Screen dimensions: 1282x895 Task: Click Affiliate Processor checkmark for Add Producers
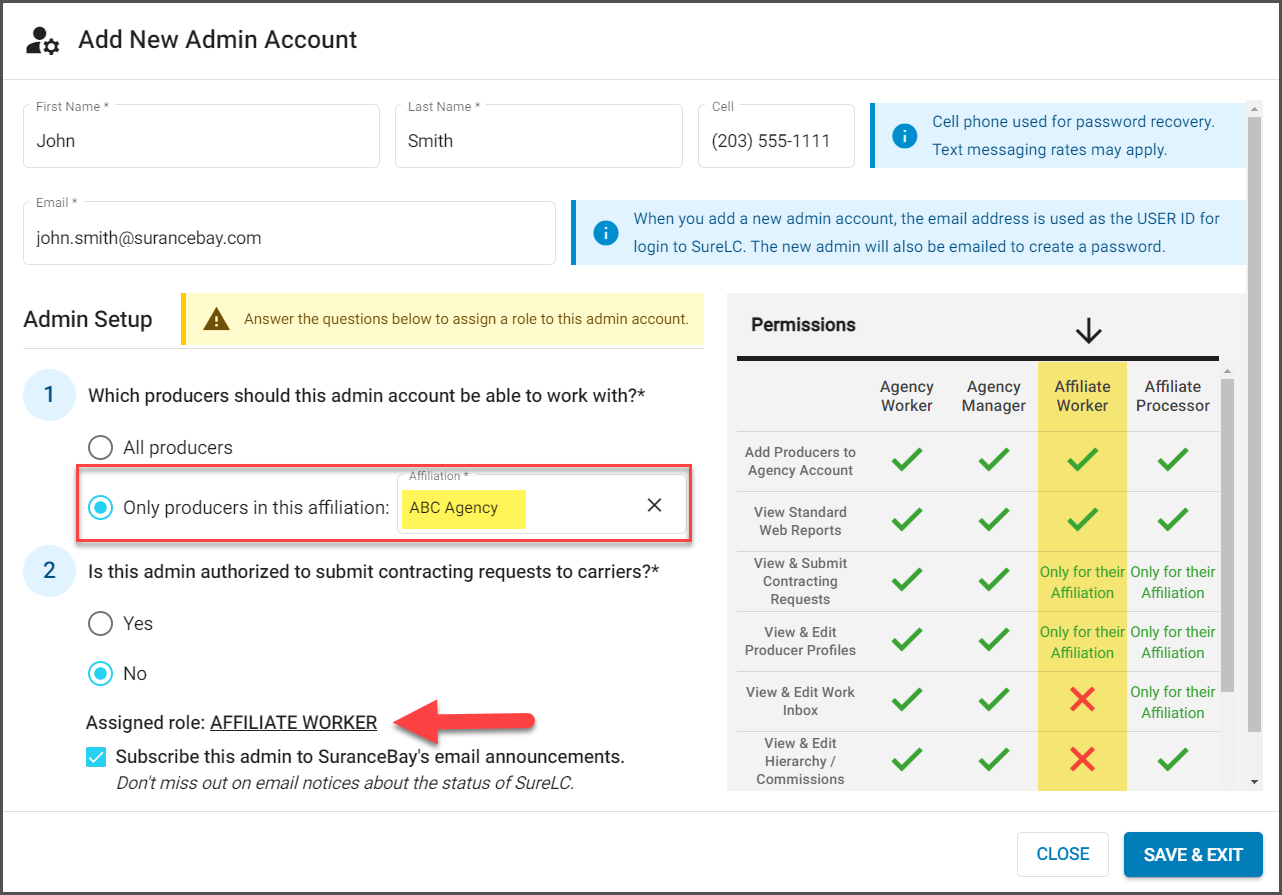[x=1172, y=460]
